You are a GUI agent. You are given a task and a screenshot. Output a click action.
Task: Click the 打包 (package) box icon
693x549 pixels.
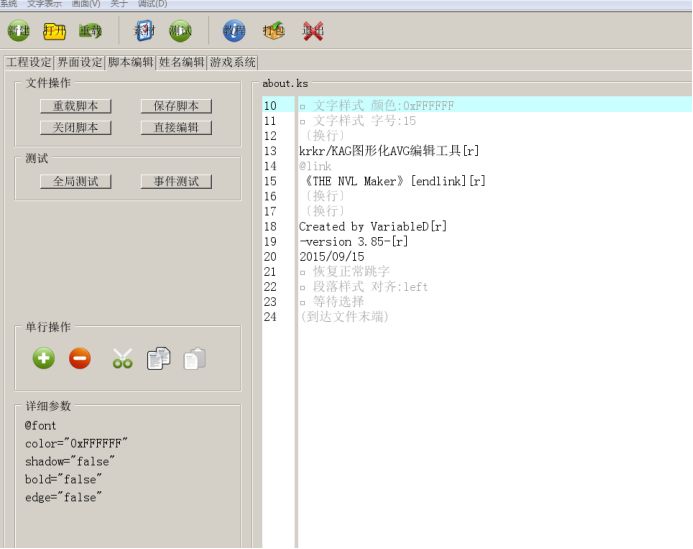point(273,31)
